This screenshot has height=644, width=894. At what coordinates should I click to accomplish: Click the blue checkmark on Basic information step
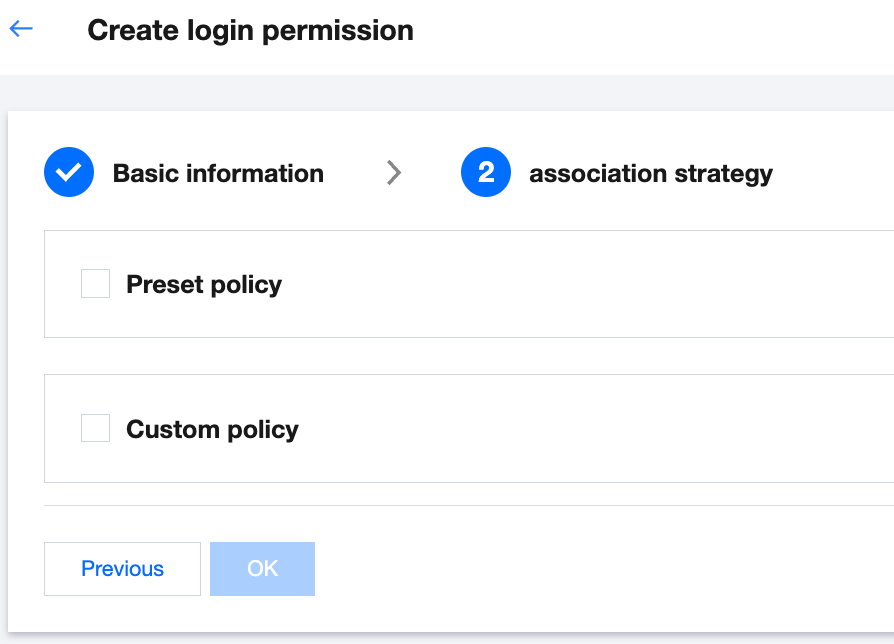(68, 172)
